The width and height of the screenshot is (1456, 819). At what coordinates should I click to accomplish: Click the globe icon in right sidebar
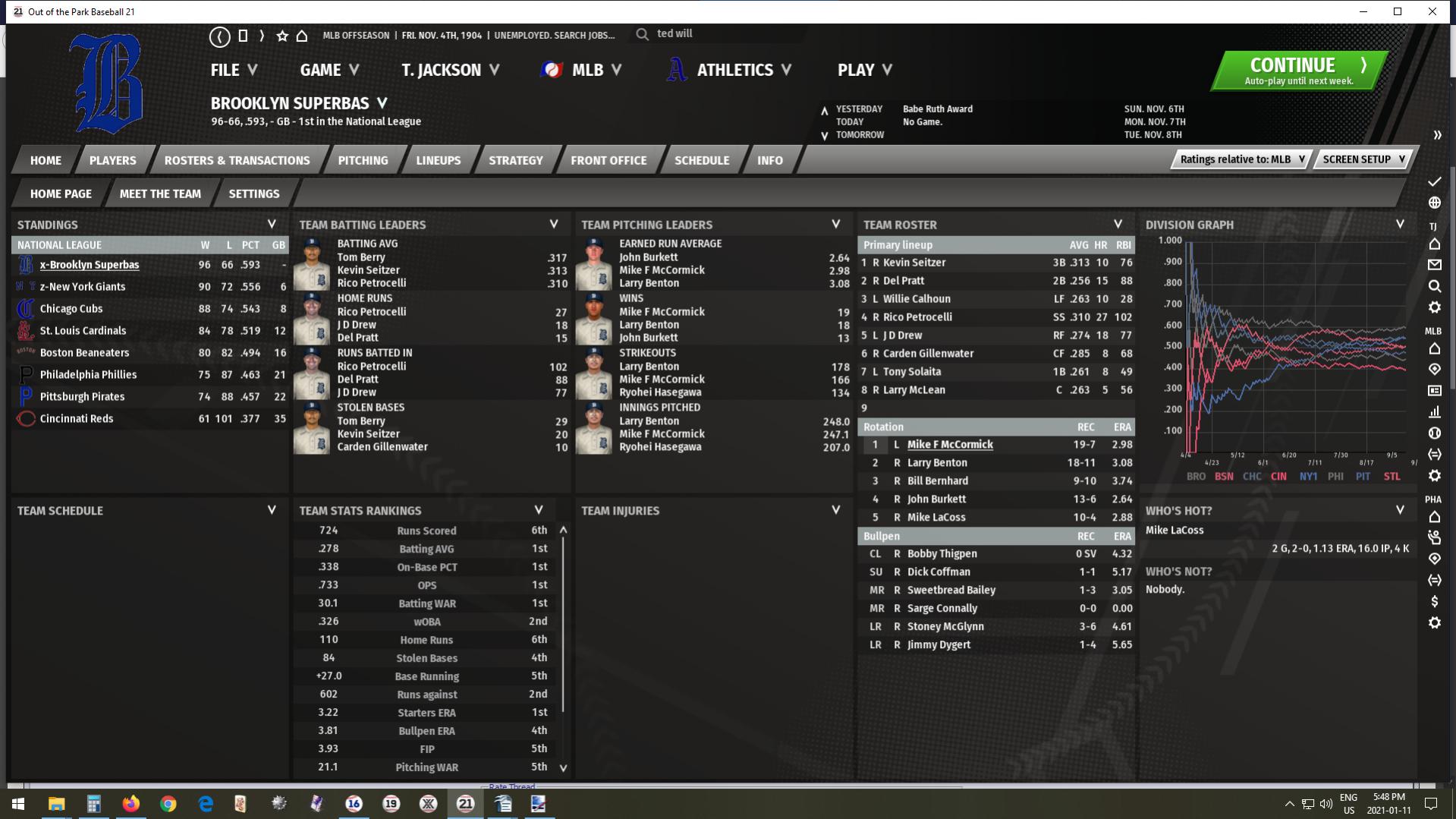pyautogui.click(x=1434, y=203)
